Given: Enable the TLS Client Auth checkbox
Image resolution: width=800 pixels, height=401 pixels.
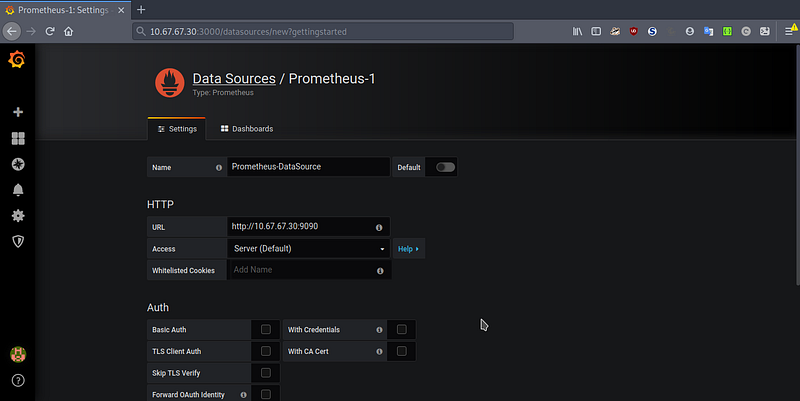Looking at the screenshot, I should [x=266, y=351].
